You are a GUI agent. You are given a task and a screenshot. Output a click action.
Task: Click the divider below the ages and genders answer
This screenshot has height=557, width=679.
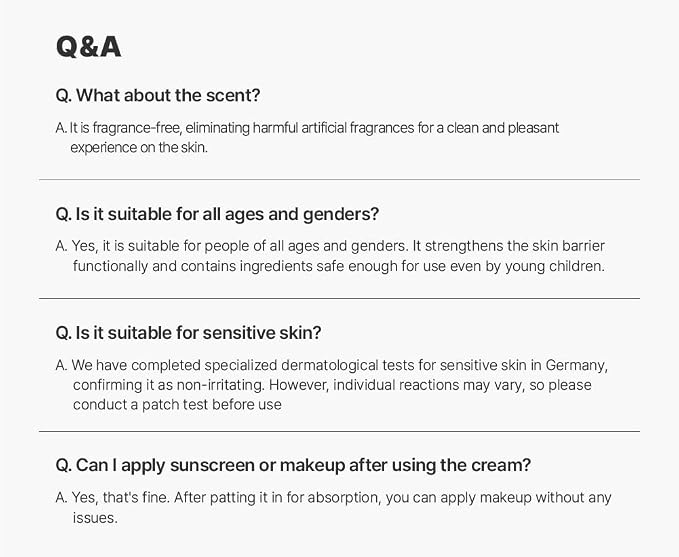[339, 298]
